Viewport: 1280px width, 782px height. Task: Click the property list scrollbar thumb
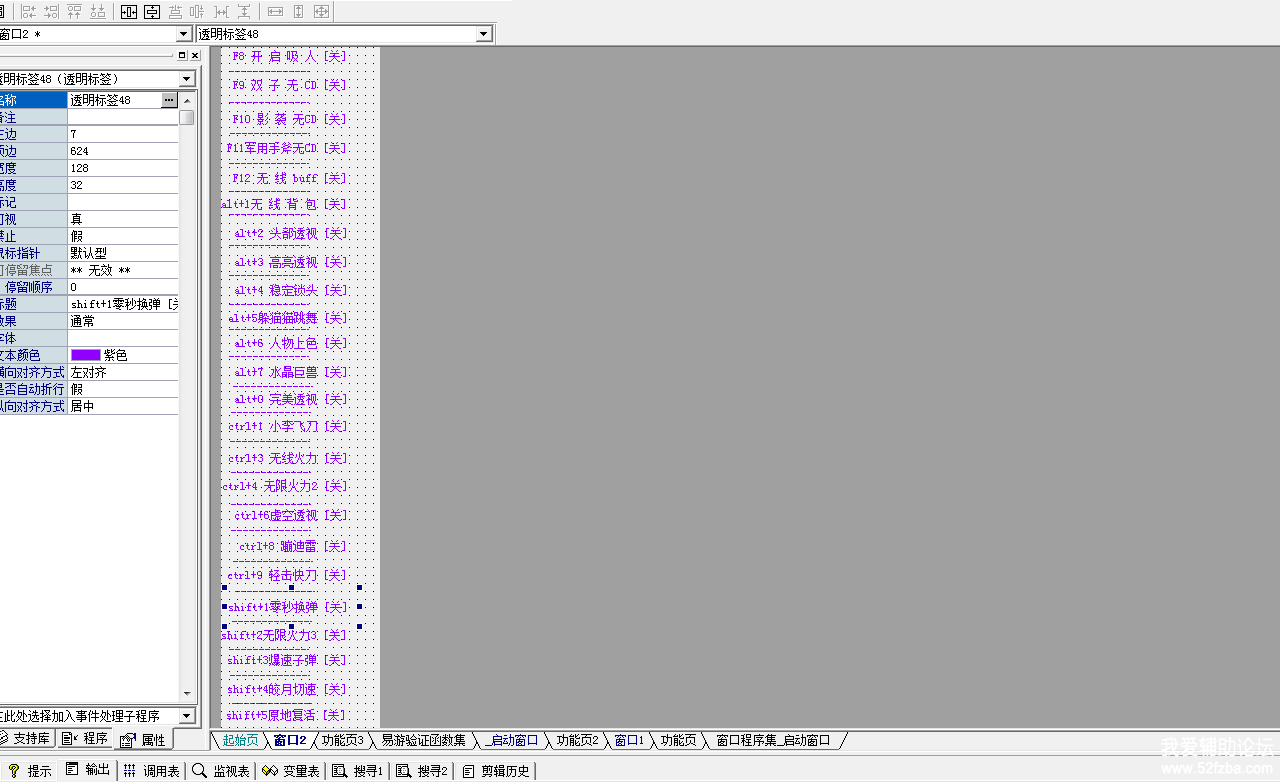(187, 116)
